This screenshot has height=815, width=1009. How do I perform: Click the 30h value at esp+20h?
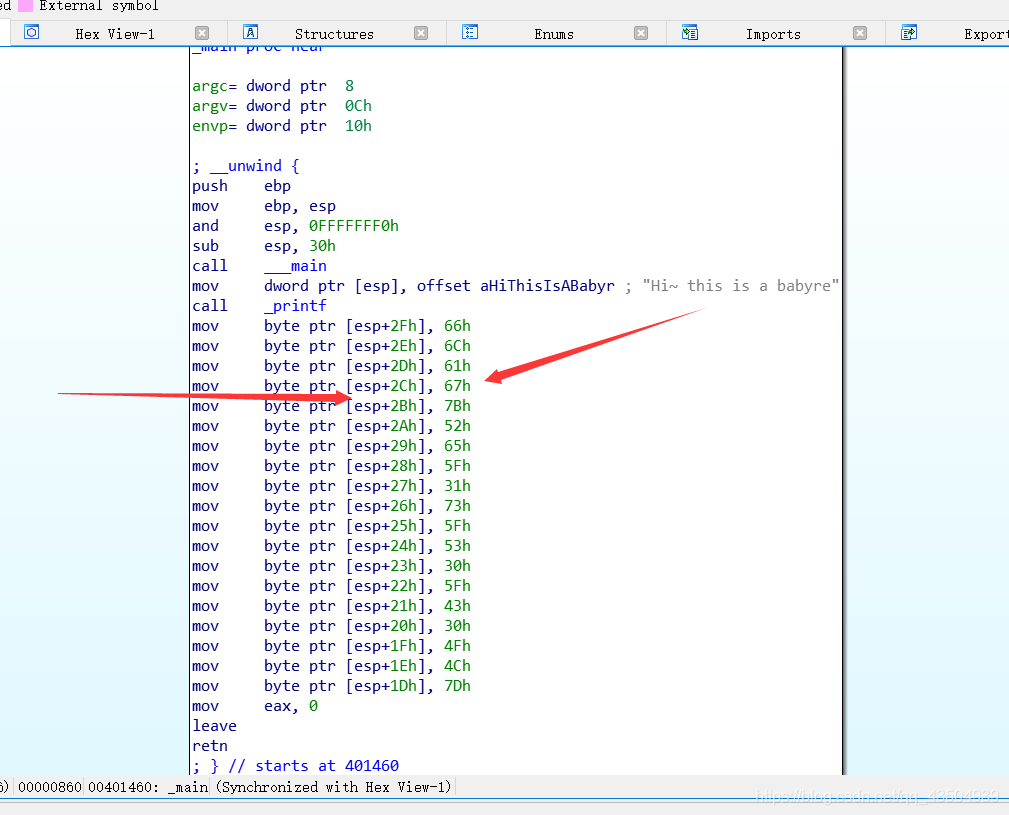click(x=458, y=625)
